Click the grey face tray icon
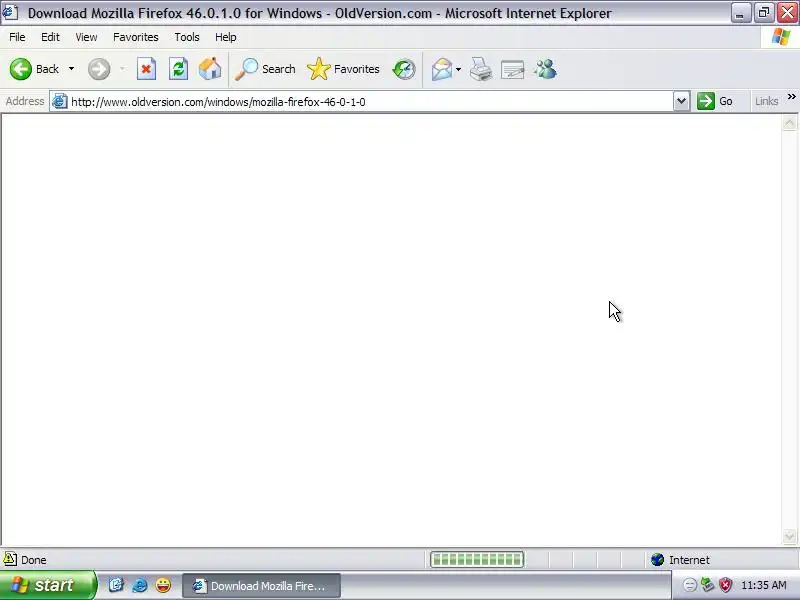The width and height of the screenshot is (800, 600). coord(690,585)
